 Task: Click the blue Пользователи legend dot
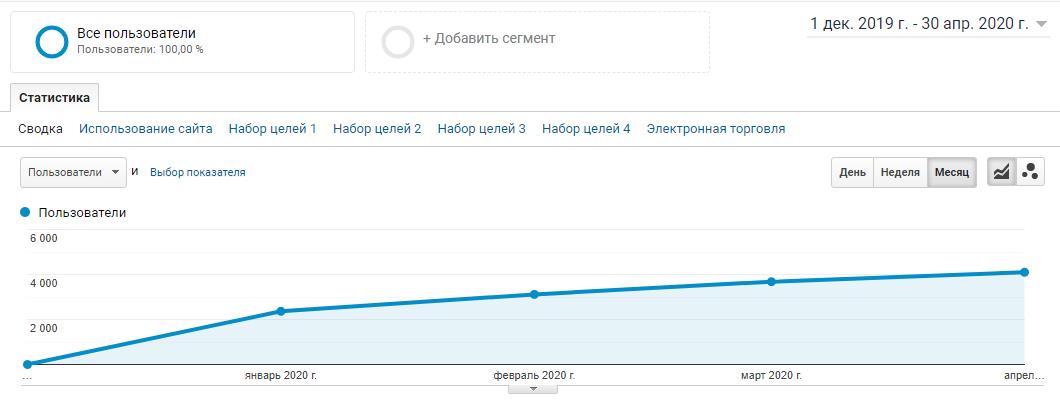click(x=26, y=212)
